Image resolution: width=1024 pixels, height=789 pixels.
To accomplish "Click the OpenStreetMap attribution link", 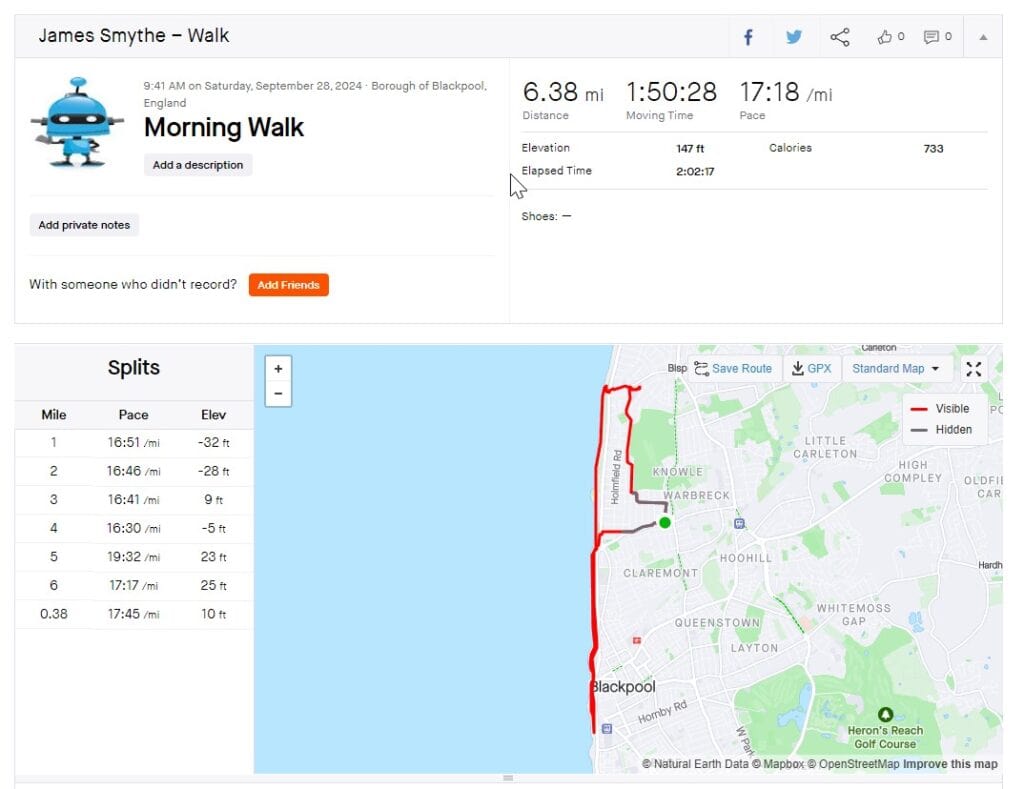I will [853, 764].
